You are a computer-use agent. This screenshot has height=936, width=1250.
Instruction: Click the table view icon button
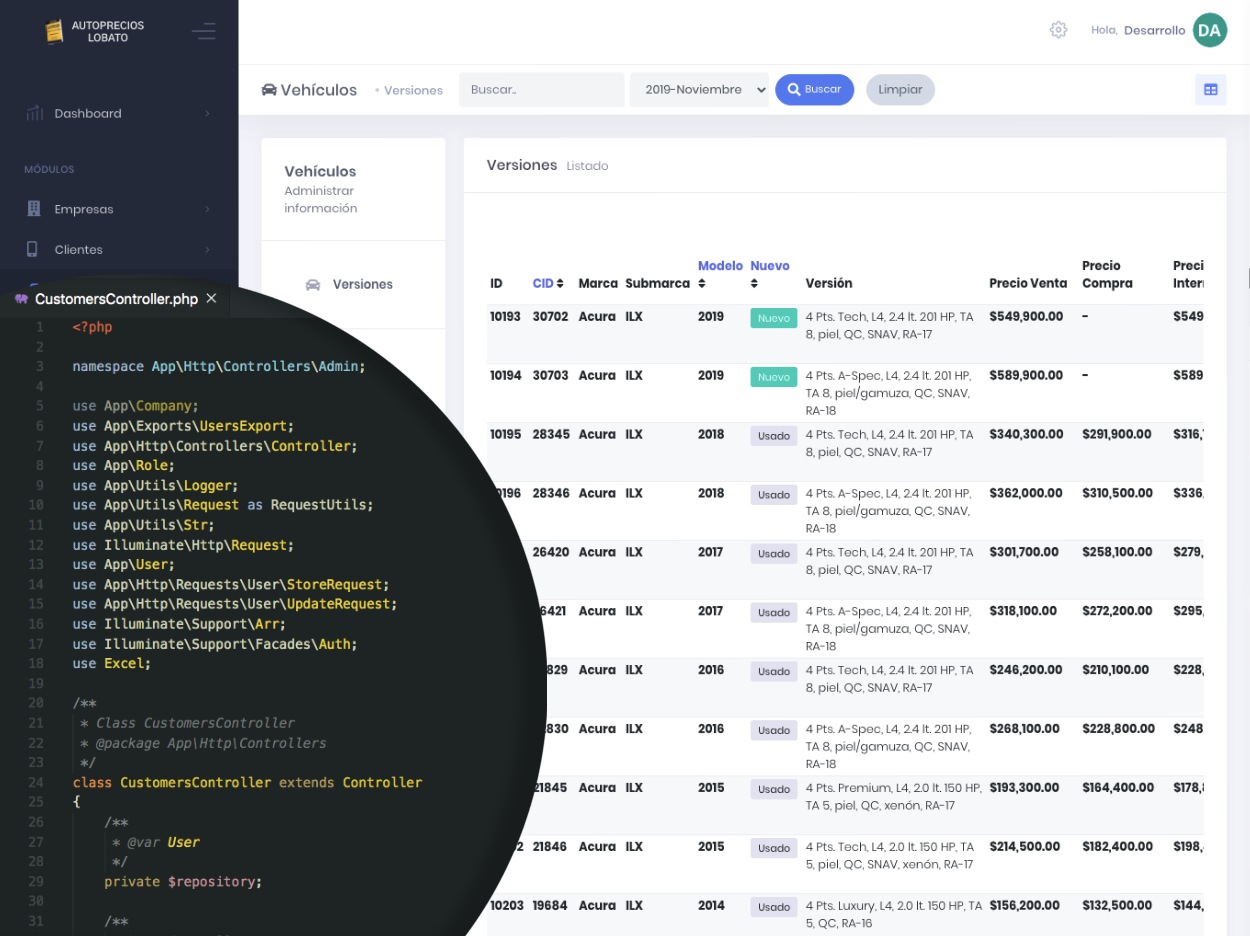point(1210,90)
